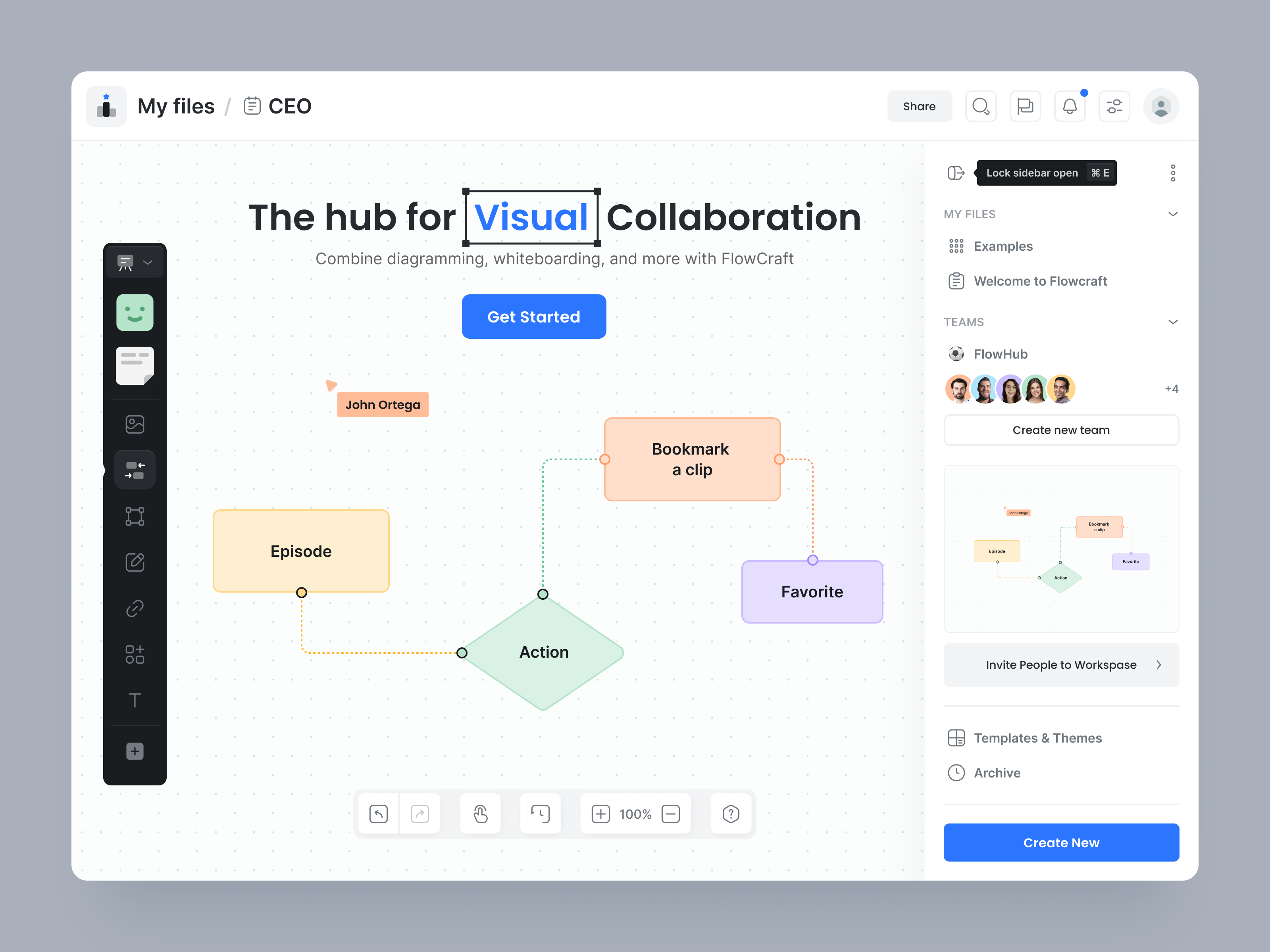Screen dimensions: 1270x952
Task: Undo the last action
Action: [378, 813]
